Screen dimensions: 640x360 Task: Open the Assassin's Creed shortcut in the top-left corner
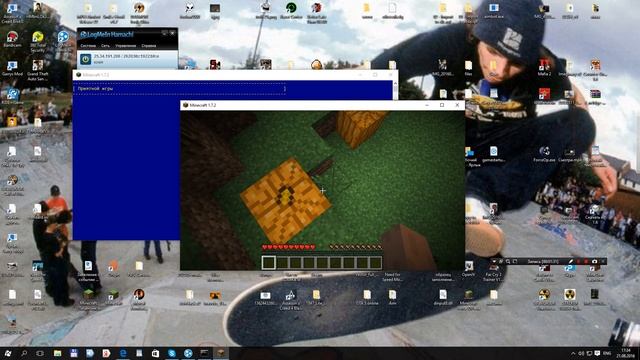(x=12, y=12)
